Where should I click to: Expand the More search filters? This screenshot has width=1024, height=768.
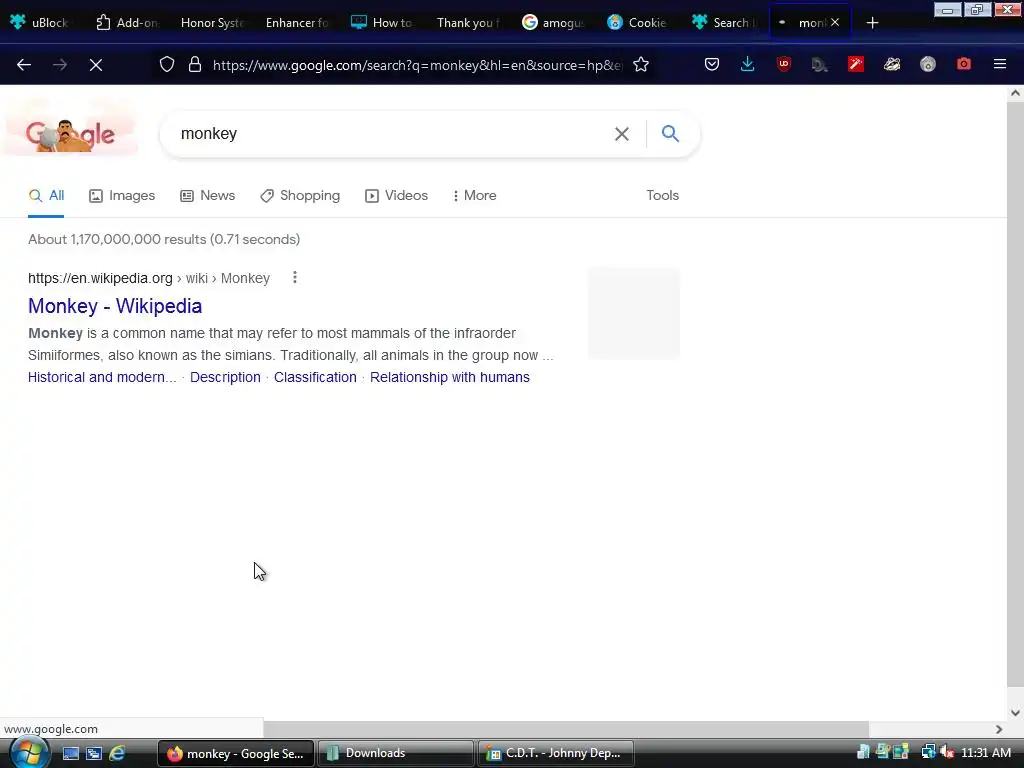(x=475, y=195)
